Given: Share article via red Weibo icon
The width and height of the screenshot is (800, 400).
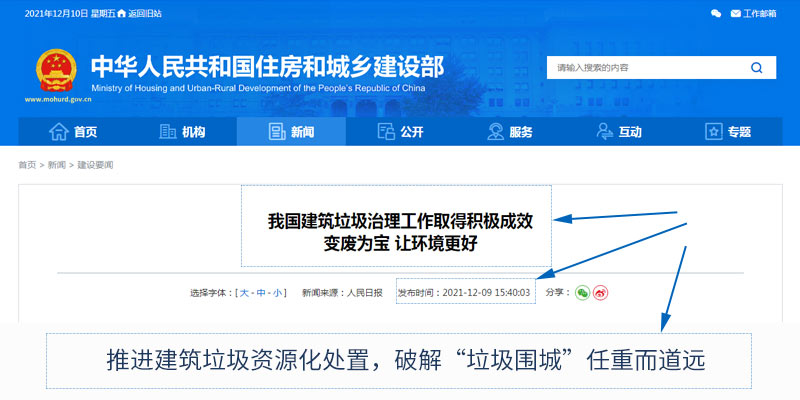Looking at the screenshot, I should click(601, 293).
